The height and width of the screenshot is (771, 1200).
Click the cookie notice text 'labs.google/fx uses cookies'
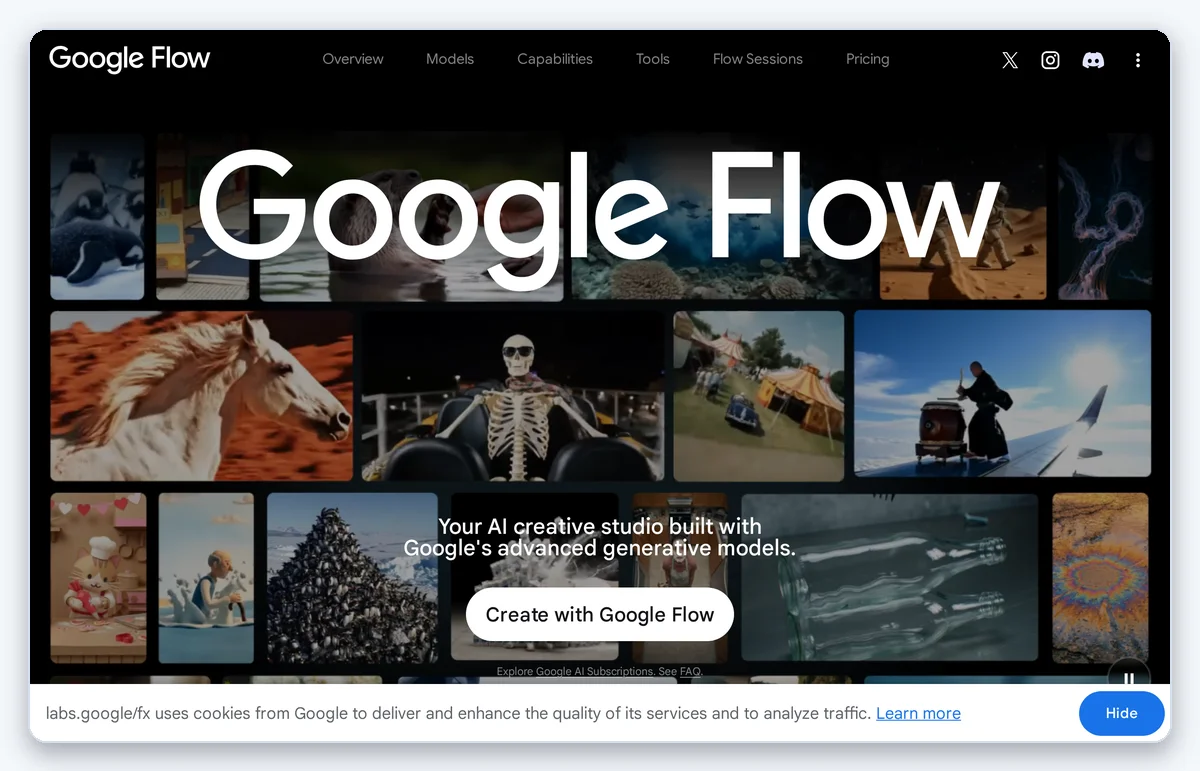458,713
